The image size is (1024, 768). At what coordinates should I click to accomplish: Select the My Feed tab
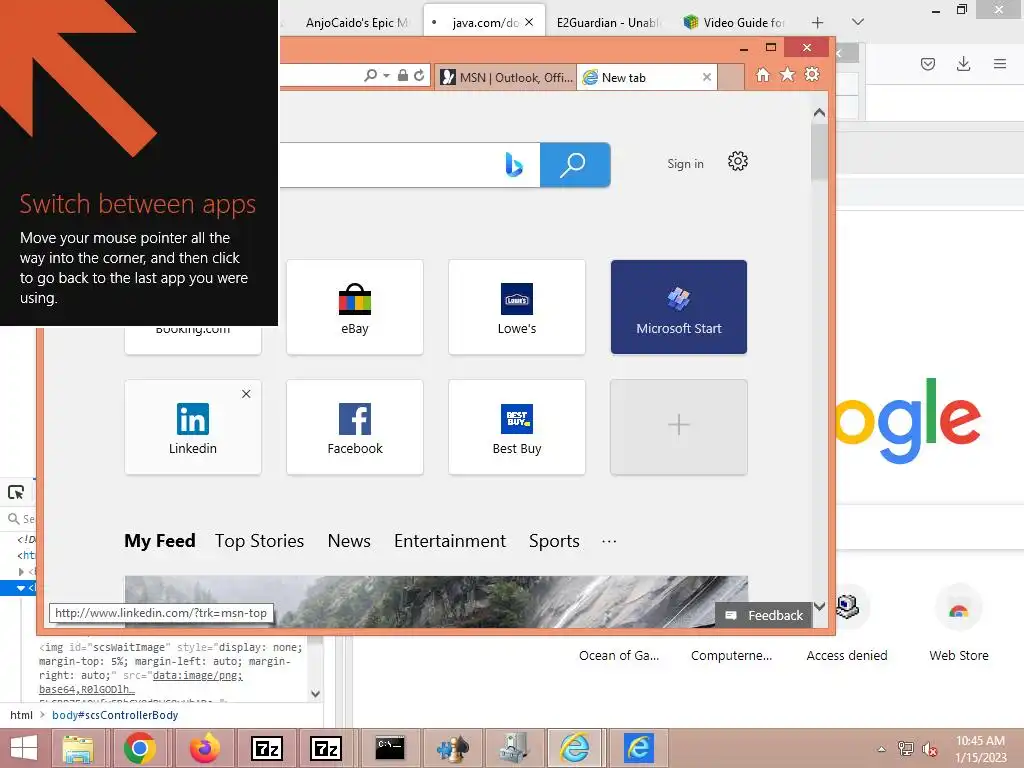[x=160, y=541]
